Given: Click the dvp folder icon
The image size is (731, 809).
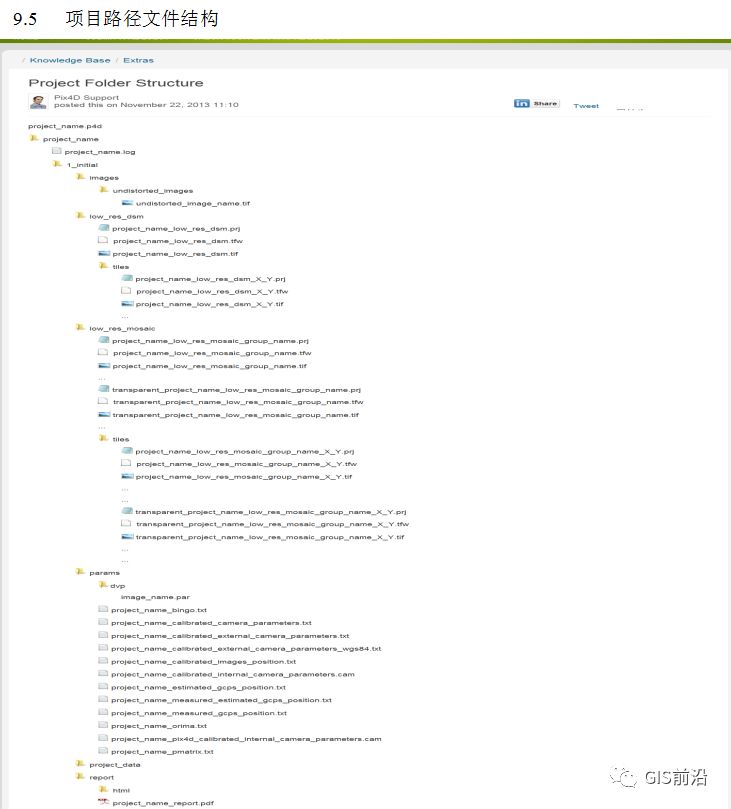Looking at the screenshot, I should pos(103,585).
